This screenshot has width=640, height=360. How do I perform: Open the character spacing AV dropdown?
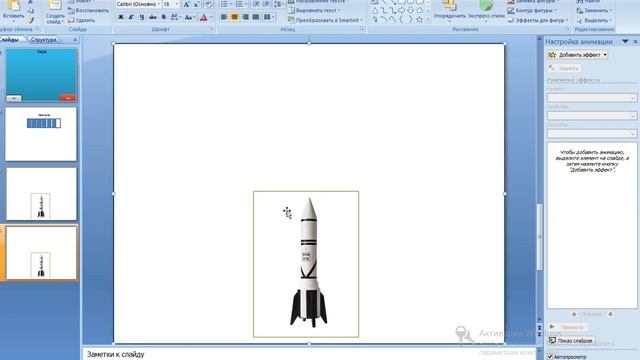point(175,17)
